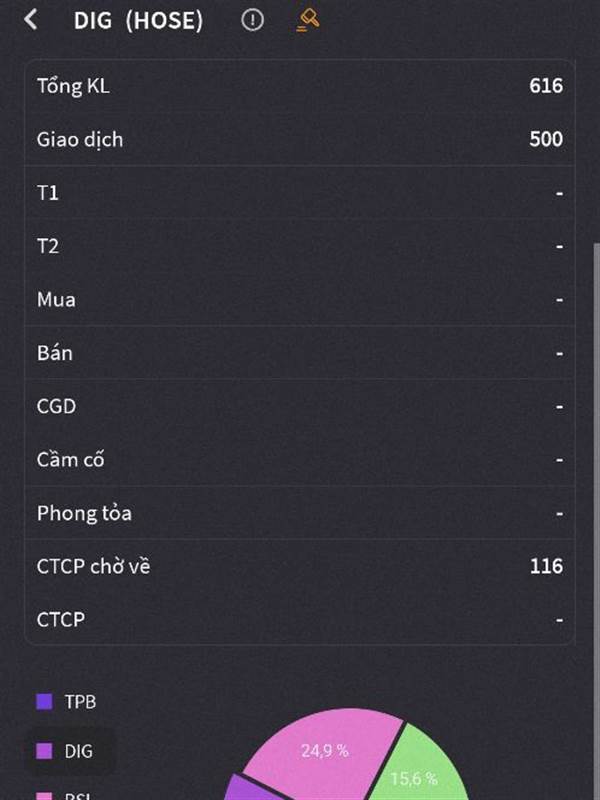This screenshot has height=800, width=600.
Task: Click the vertical scrollbar on the right
Action: click(x=596, y=450)
